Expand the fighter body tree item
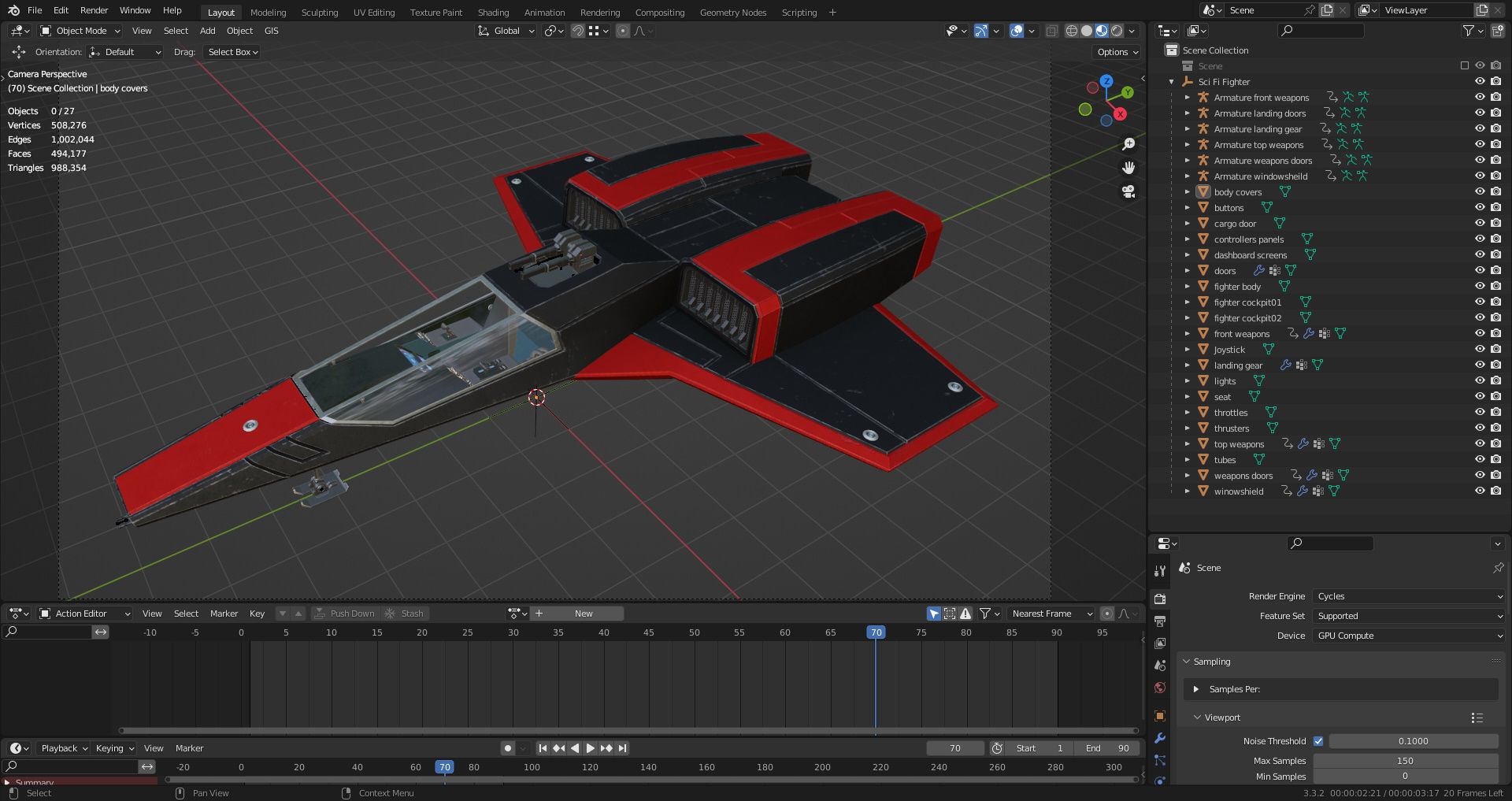The height and width of the screenshot is (801, 1512). pos(1188,287)
